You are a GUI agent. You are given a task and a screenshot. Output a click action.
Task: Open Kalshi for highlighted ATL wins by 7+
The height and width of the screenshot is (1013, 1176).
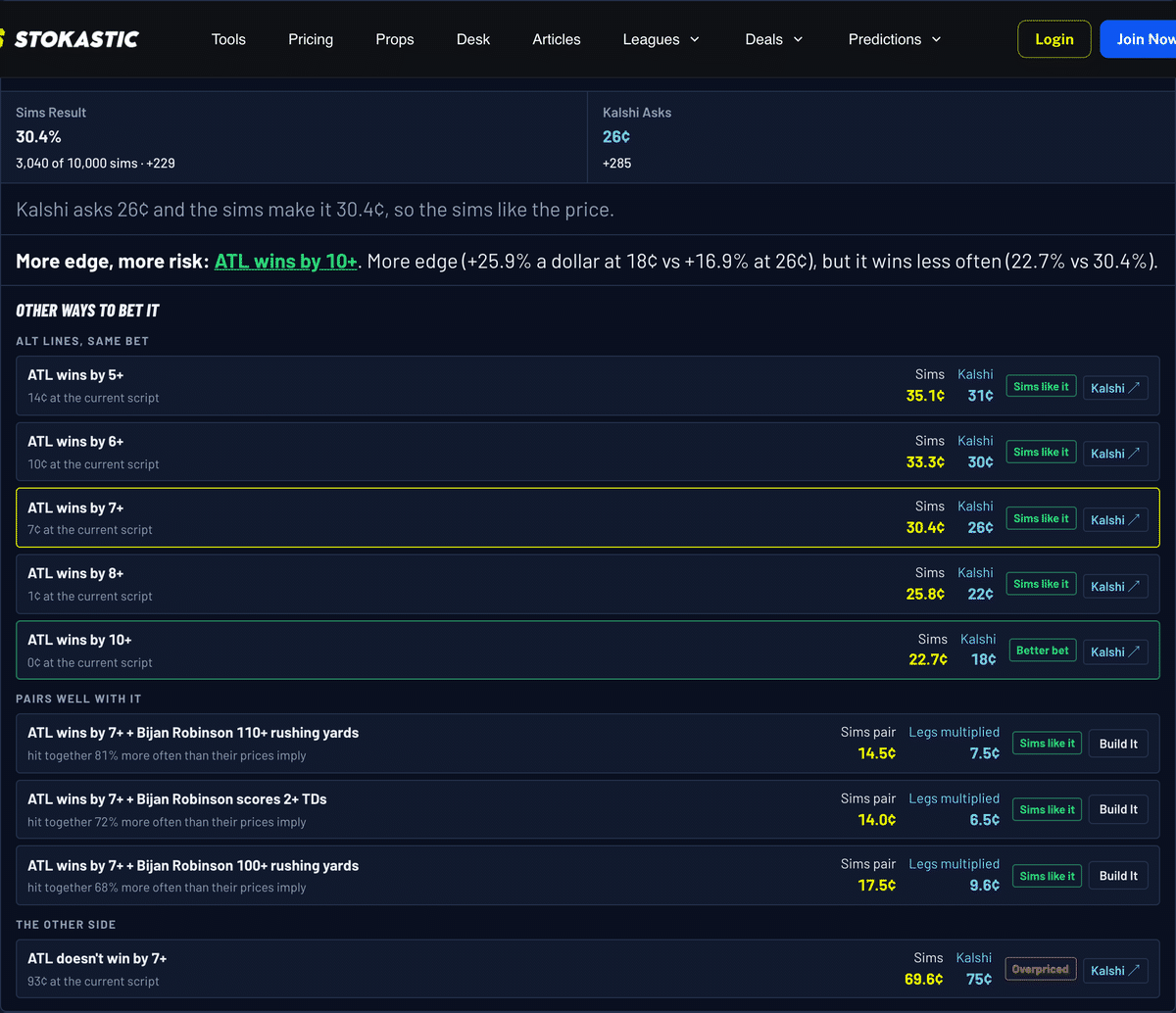pos(1115,519)
